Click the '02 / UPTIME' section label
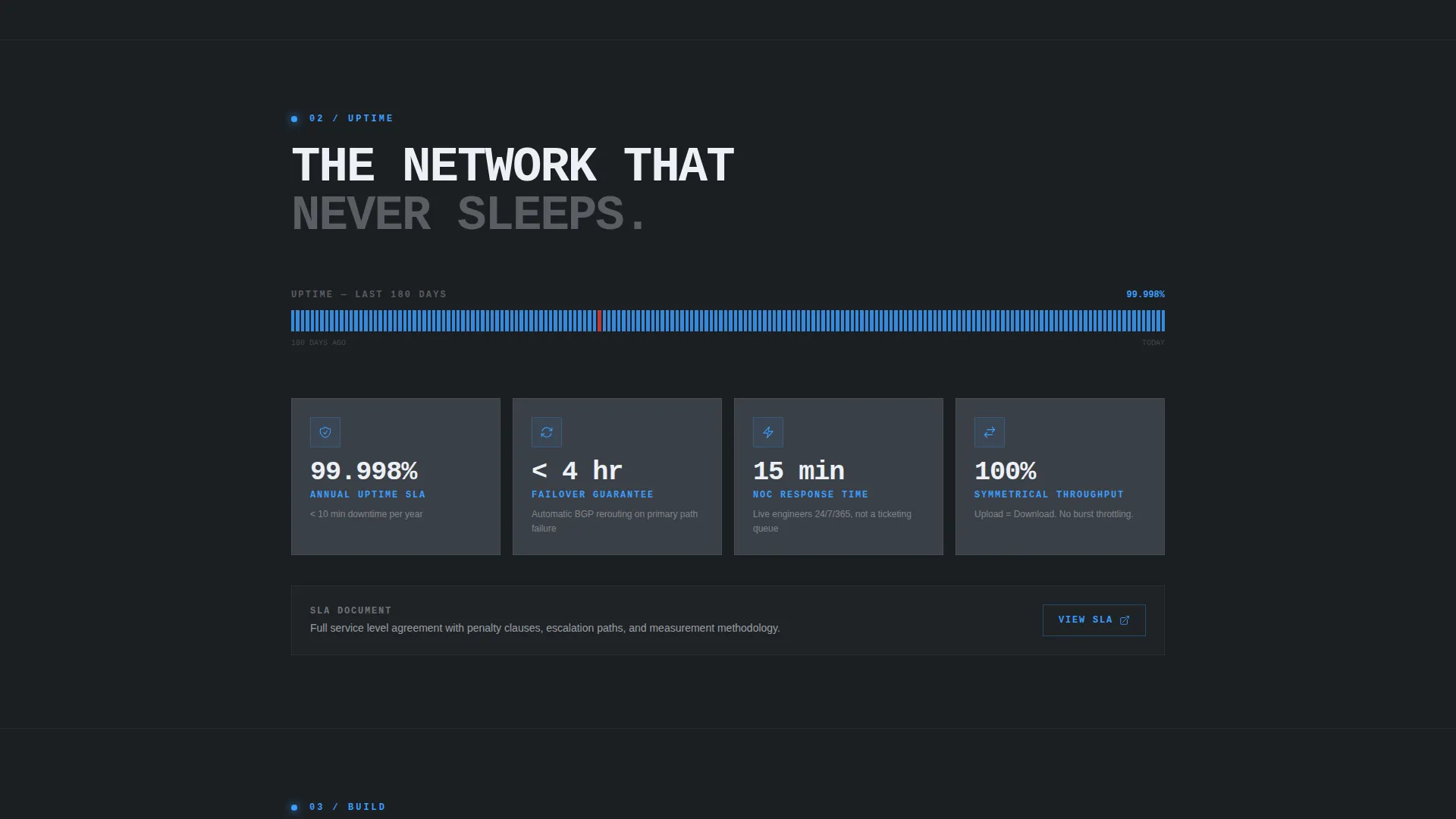This screenshot has width=1456, height=819. coord(351,118)
